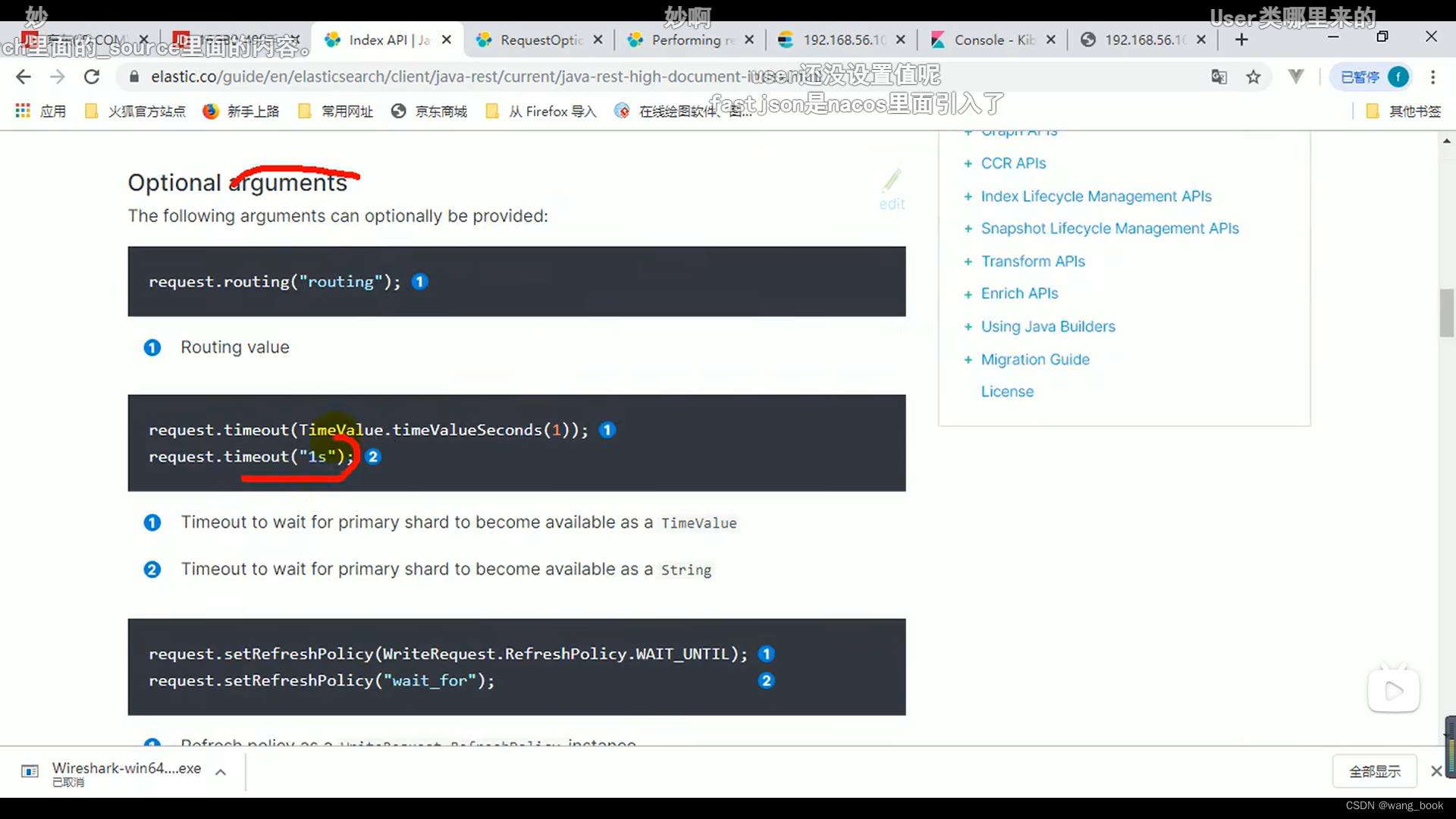Switch to the Performing requests tab
The height and width of the screenshot is (819, 1456).
pyautogui.click(x=691, y=39)
